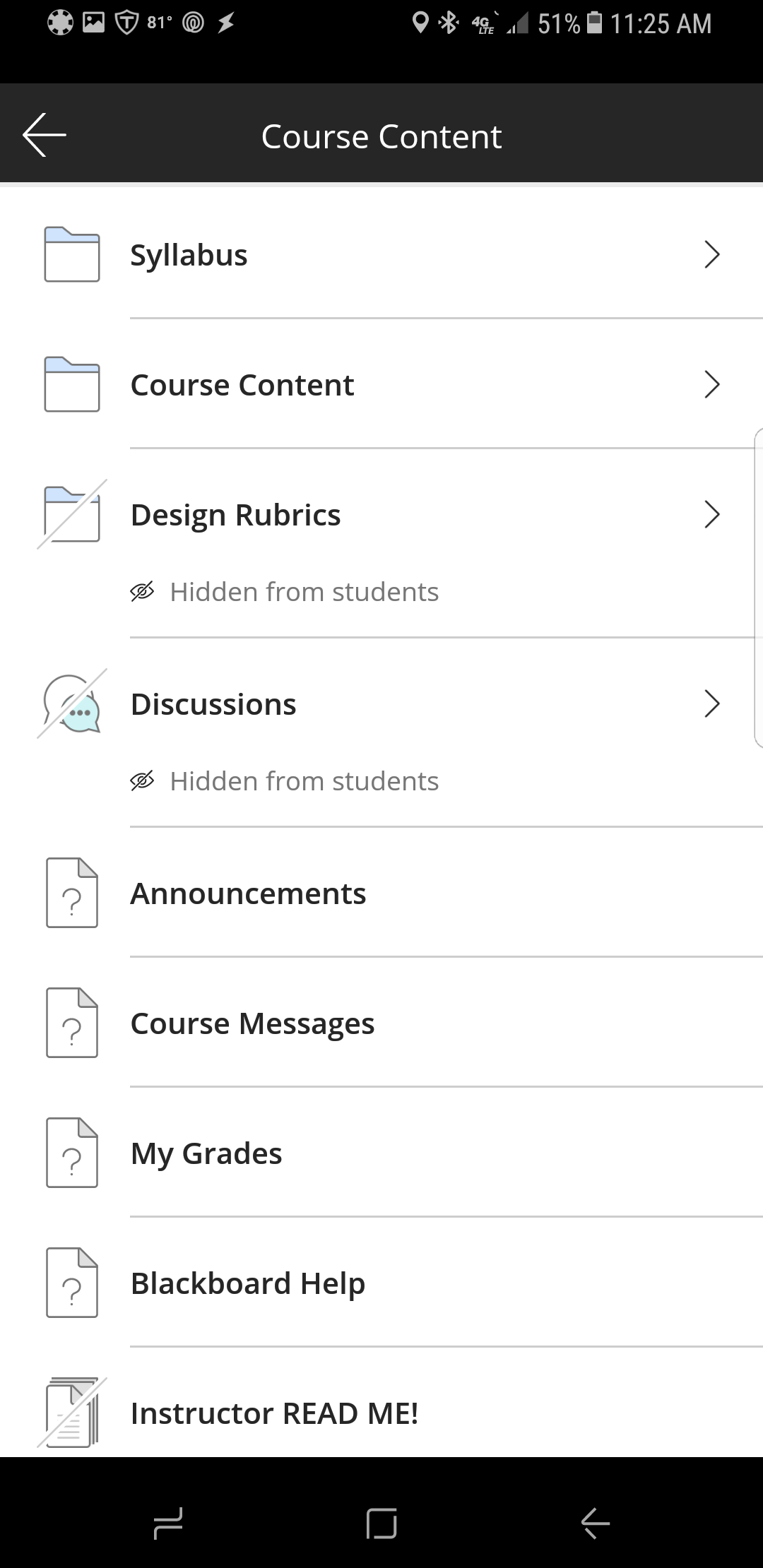
Task: Tap the back arrow in the header
Action: click(44, 134)
